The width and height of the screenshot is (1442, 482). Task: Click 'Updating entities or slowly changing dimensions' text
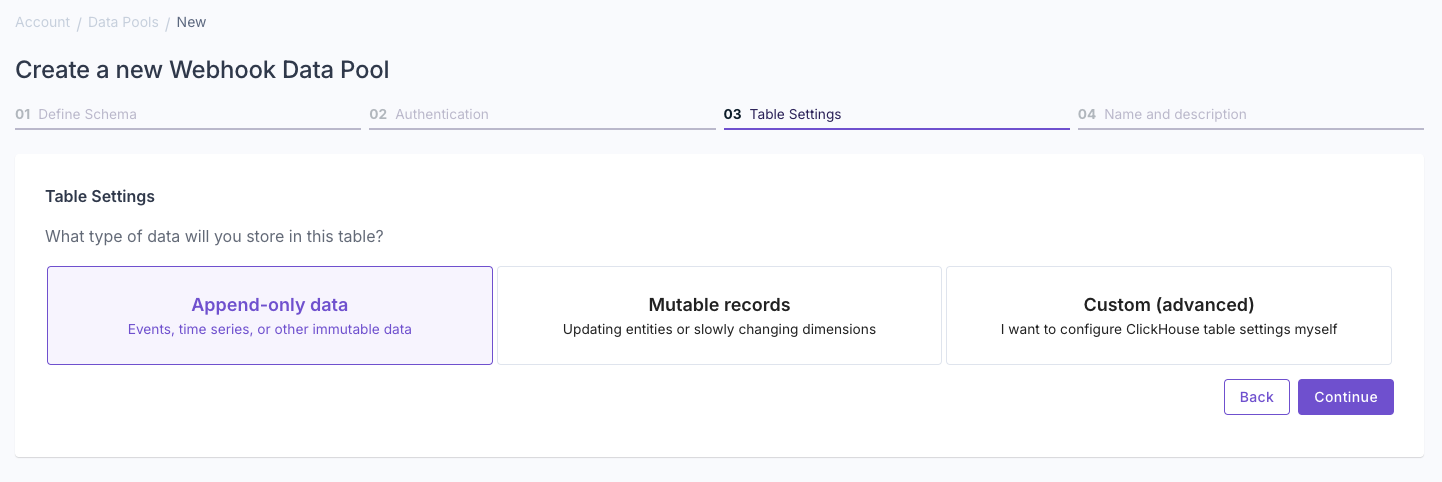pos(719,329)
